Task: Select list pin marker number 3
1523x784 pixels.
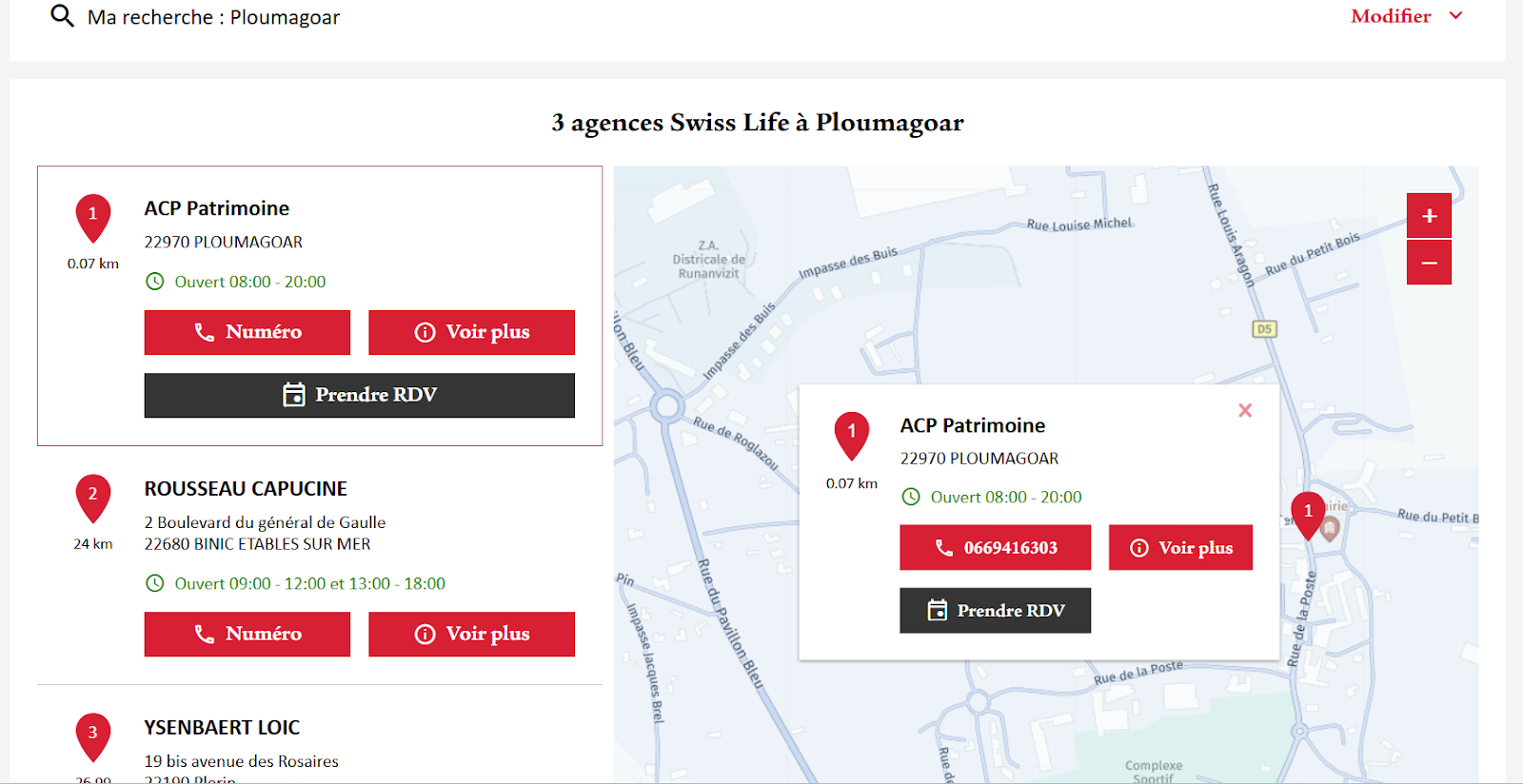Action: pyautogui.click(x=93, y=736)
